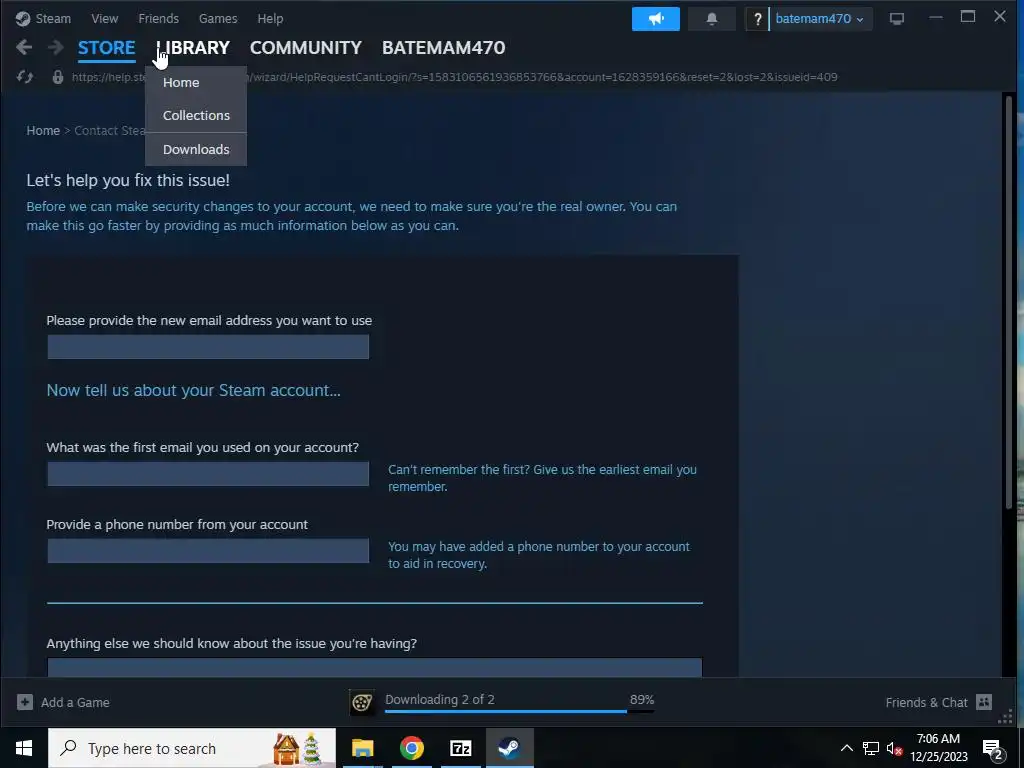1024x768 pixels.
Task: Click the first email used field
Action: 208,473
